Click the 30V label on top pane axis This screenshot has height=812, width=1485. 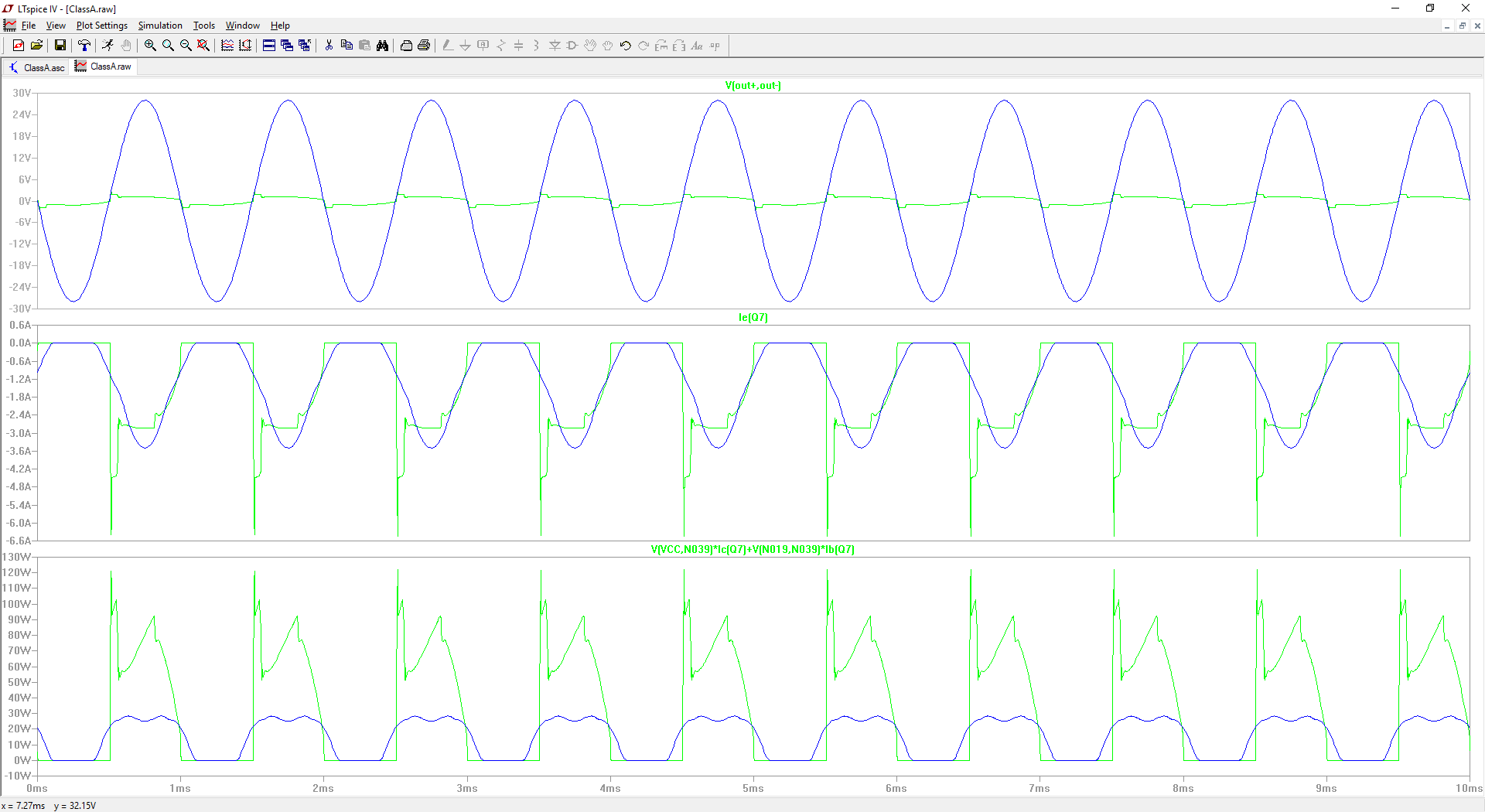21,93
